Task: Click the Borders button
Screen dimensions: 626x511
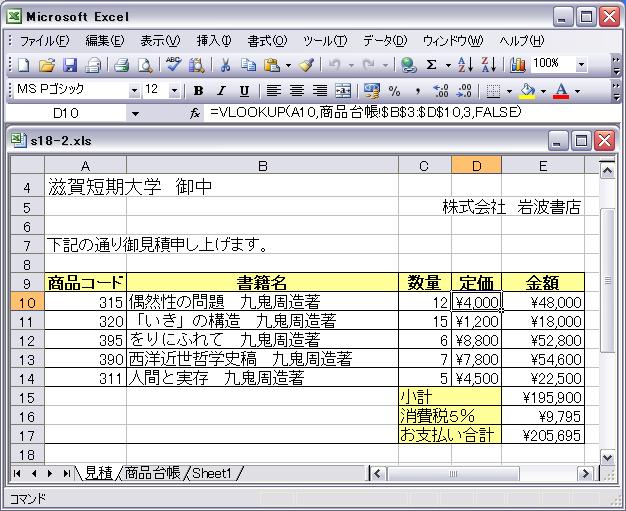Action: pyautogui.click(x=493, y=91)
